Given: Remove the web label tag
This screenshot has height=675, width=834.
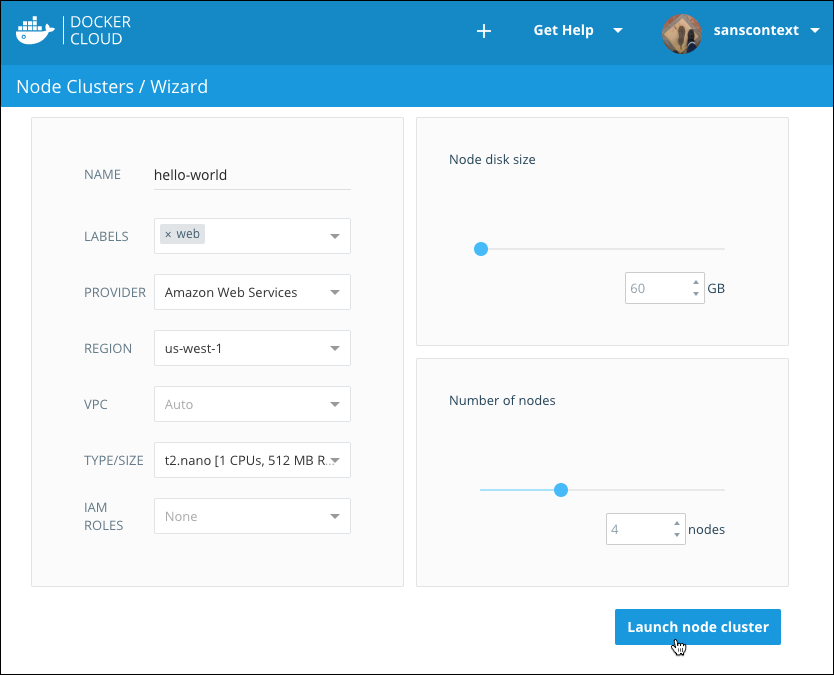Looking at the screenshot, I should click(x=168, y=234).
